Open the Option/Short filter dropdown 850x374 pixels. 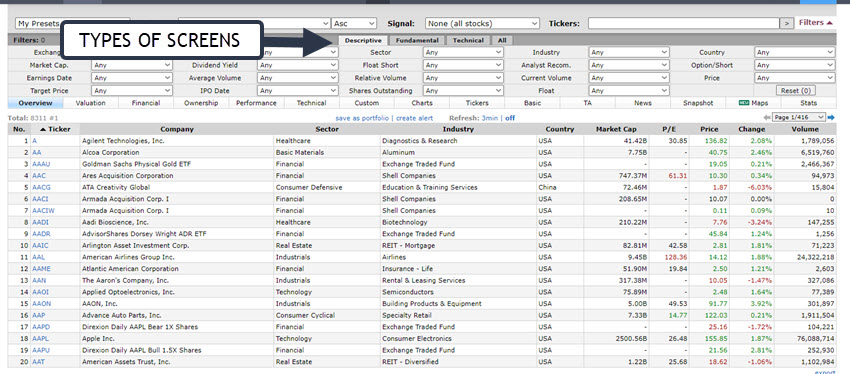click(795, 65)
